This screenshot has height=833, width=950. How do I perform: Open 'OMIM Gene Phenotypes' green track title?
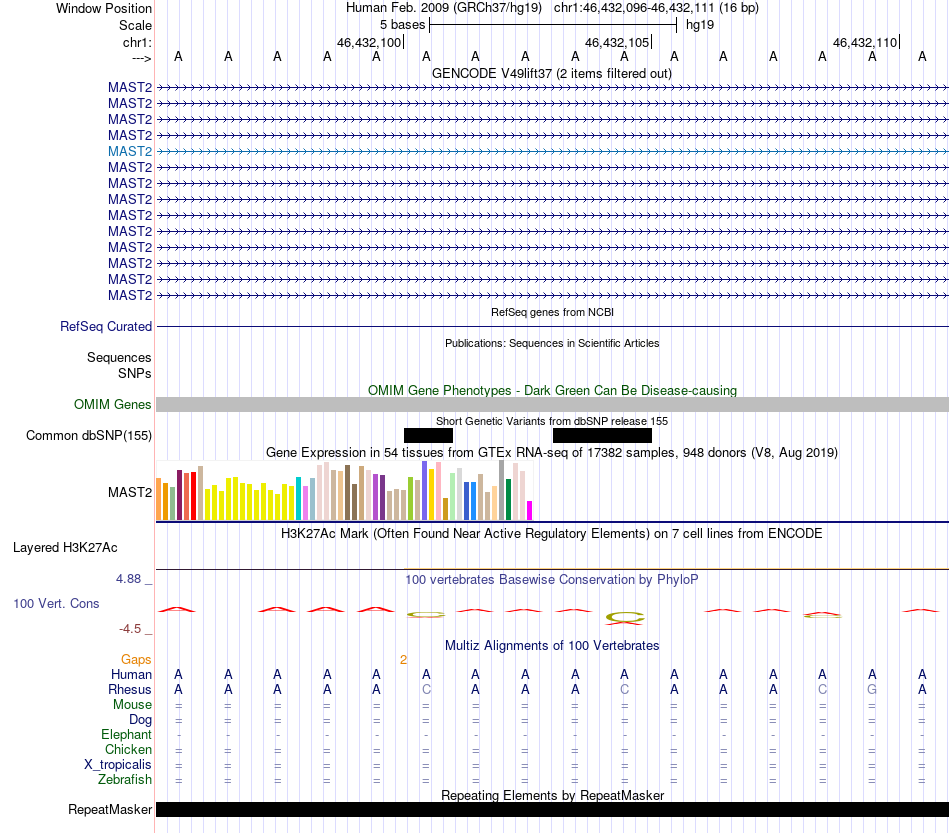(x=552, y=390)
